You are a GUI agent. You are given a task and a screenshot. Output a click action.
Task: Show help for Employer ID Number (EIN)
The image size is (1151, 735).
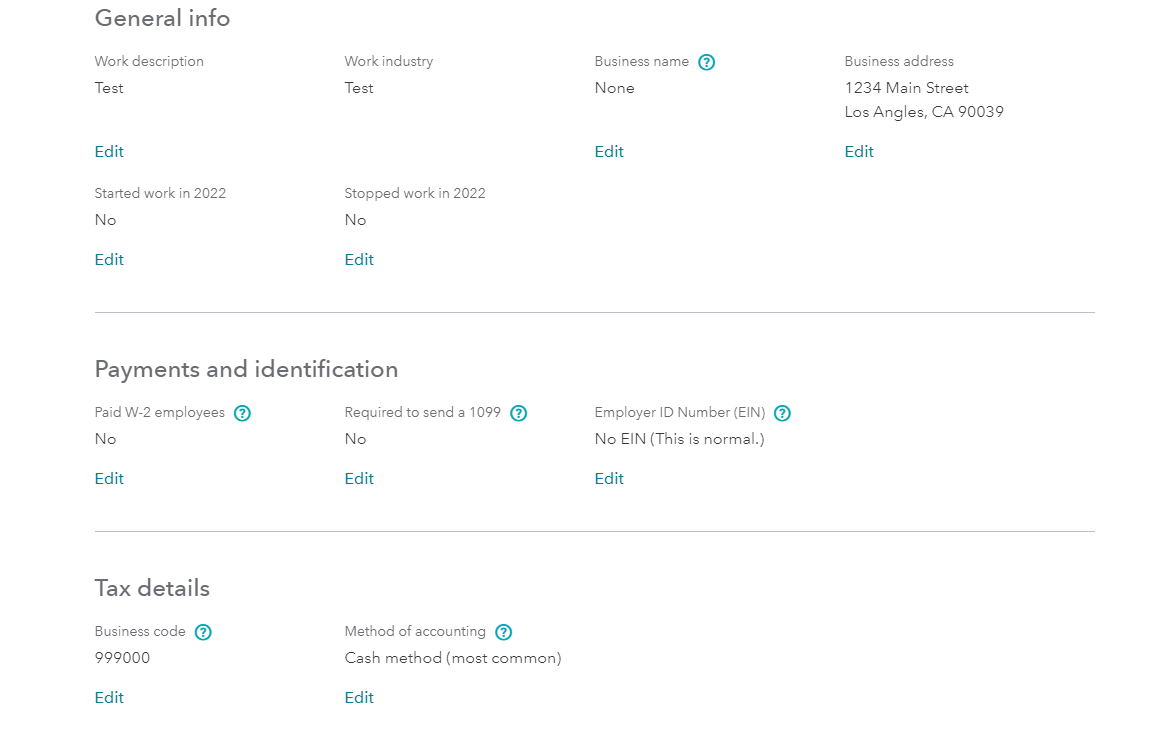(x=782, y=413)
